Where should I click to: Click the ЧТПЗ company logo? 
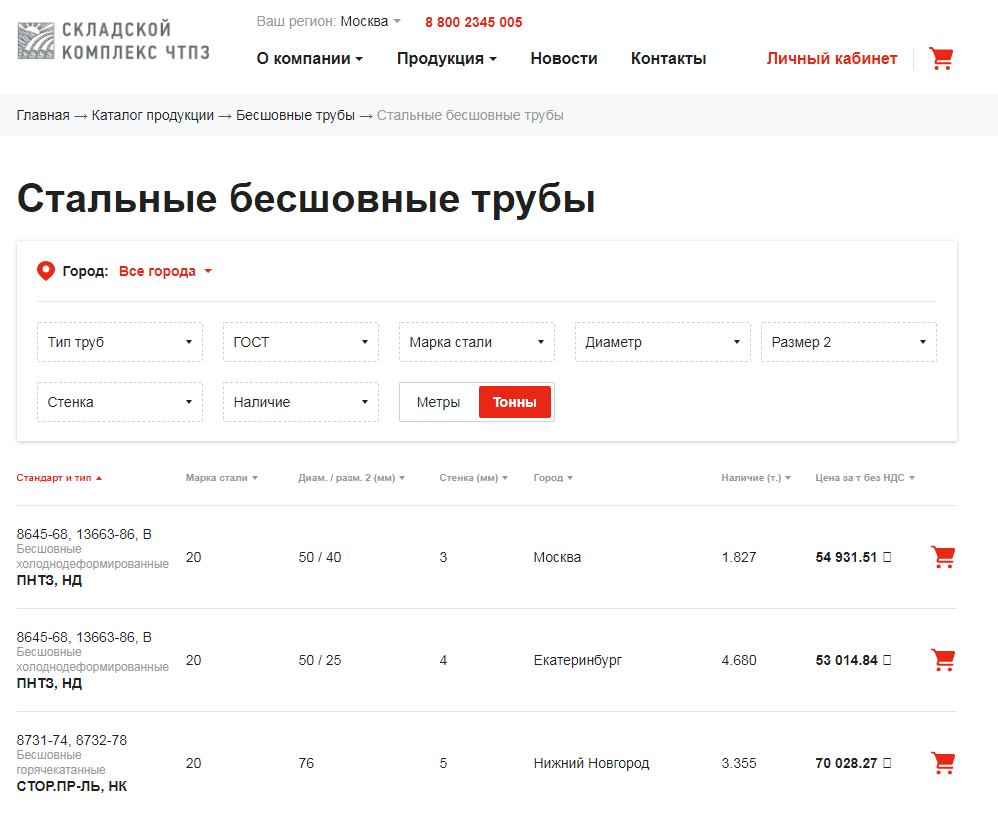pyautogui.click(x=113, y=42)
